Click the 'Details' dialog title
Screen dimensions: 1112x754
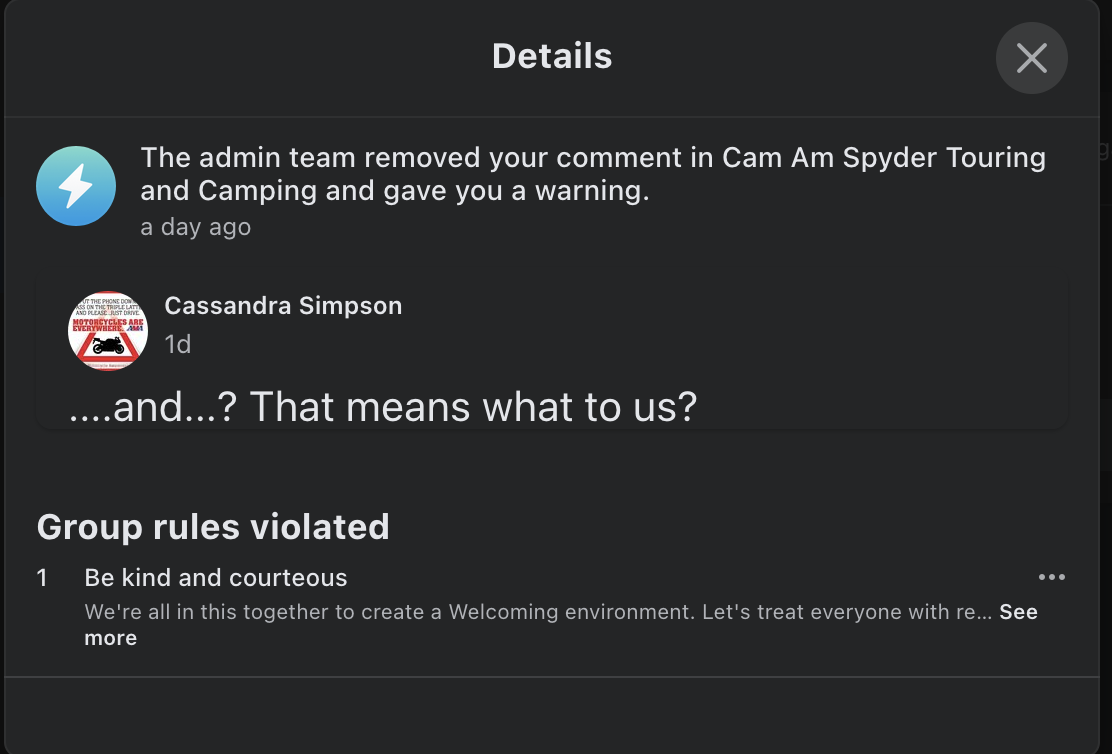click(552, 56)
